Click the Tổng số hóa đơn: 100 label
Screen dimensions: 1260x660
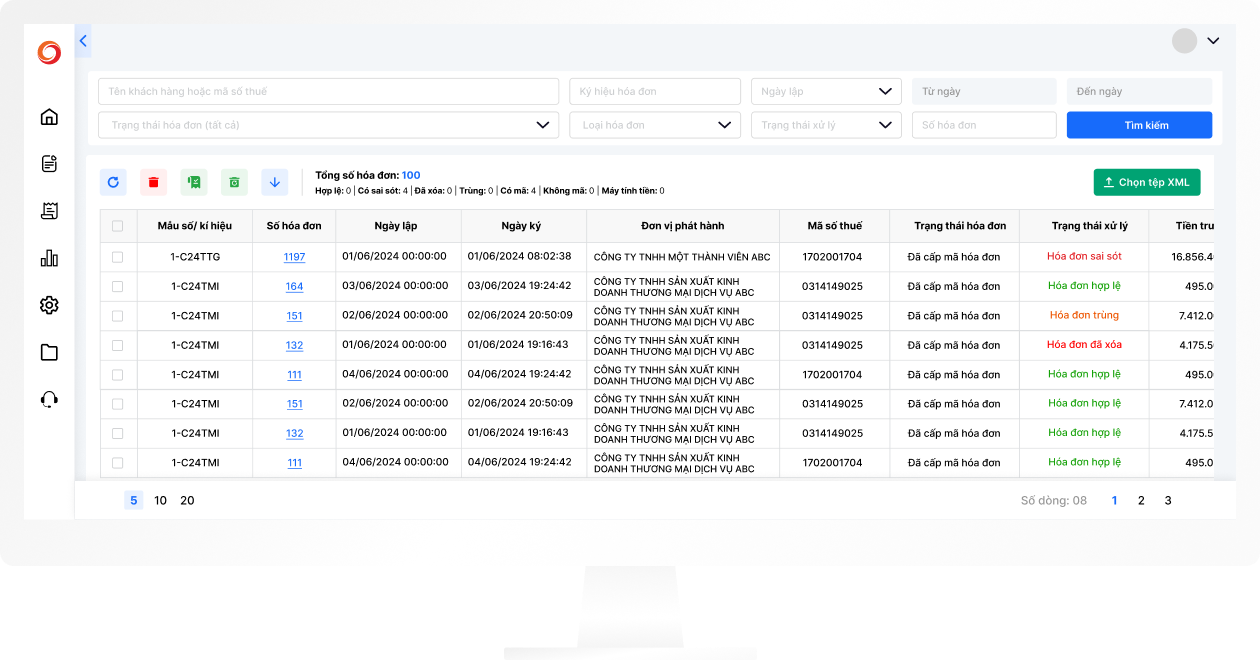(368, 175)
